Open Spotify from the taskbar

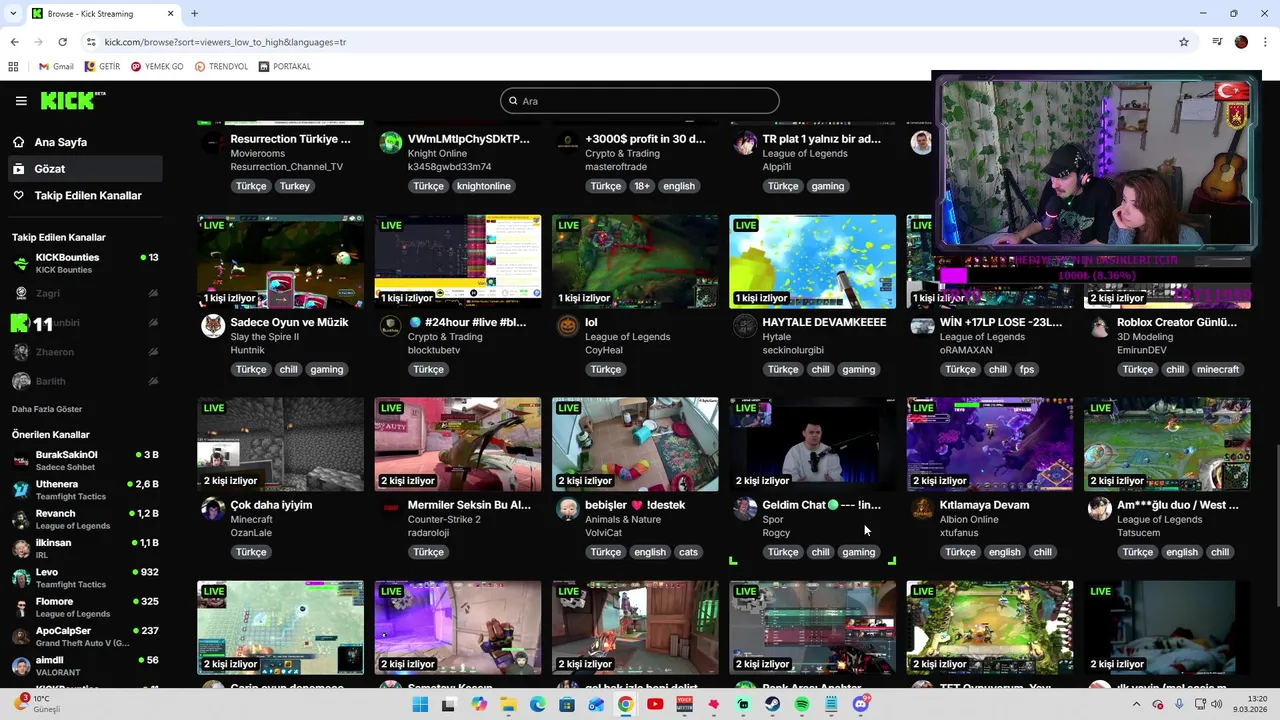pos(802,704)
